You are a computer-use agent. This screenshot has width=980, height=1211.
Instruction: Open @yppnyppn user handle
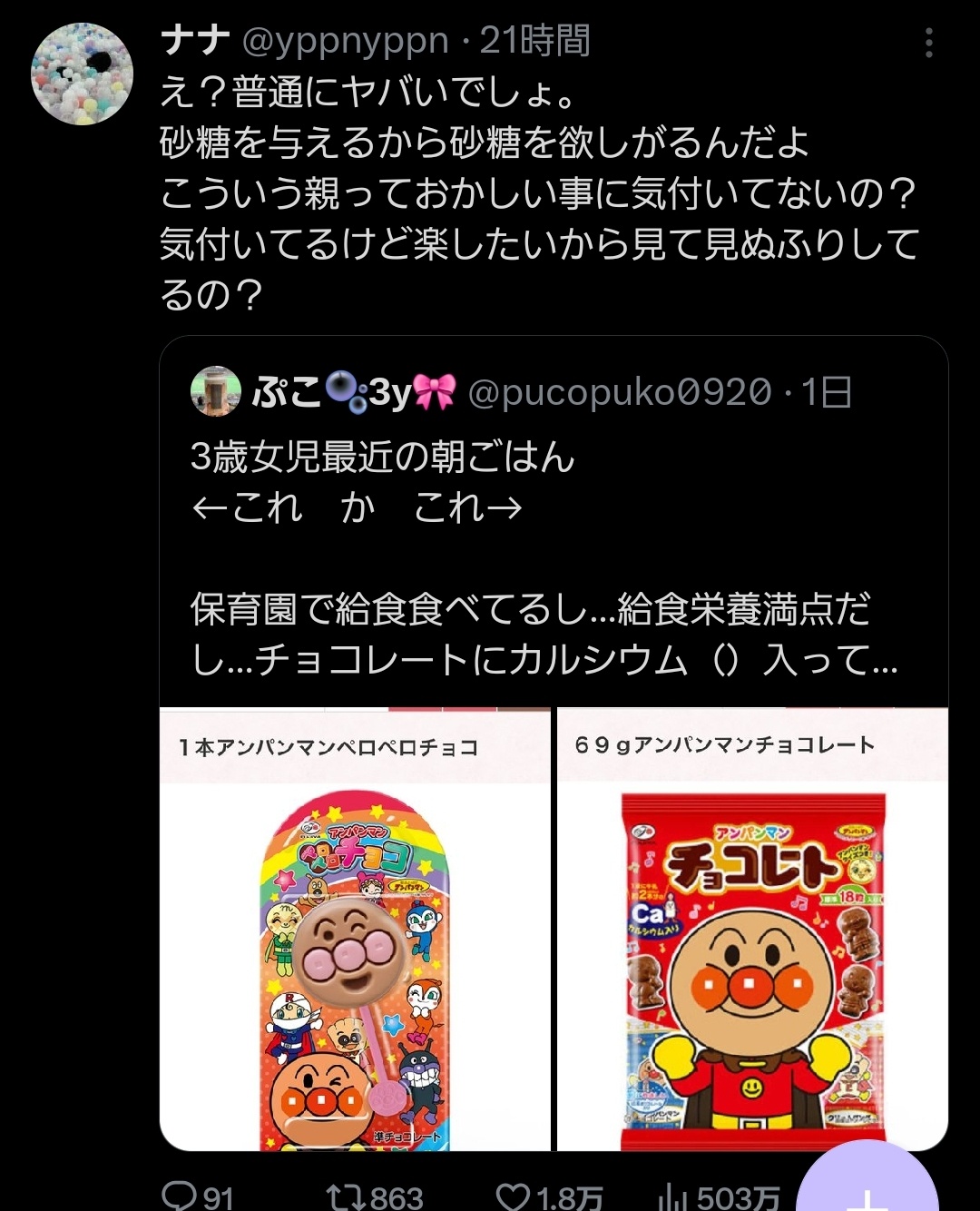(345, 41)
